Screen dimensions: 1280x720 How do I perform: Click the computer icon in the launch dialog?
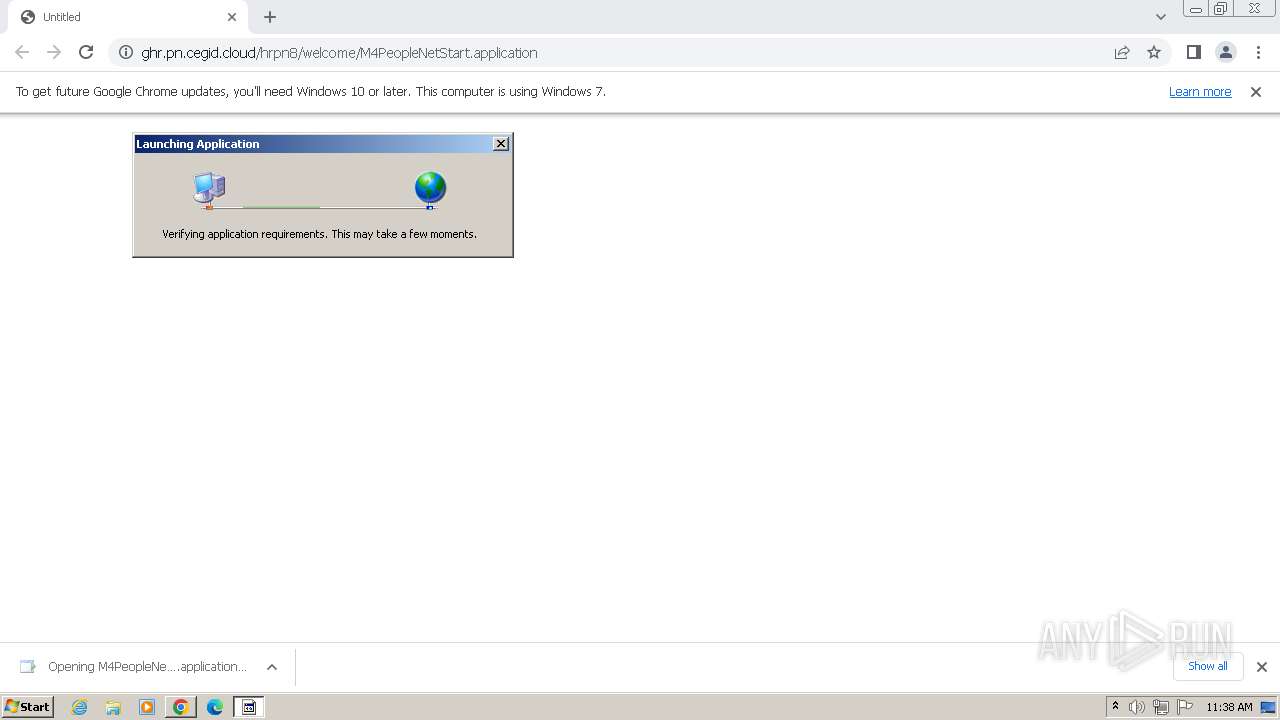tap(209, 189)
